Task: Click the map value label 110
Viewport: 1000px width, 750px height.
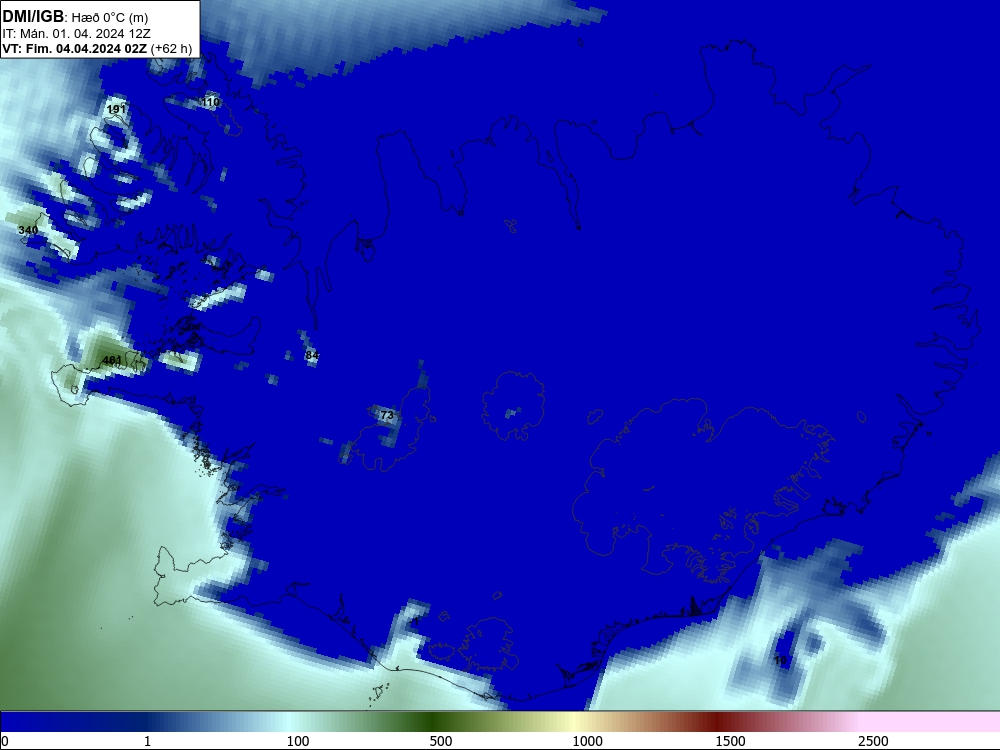Action: point(210,101)
